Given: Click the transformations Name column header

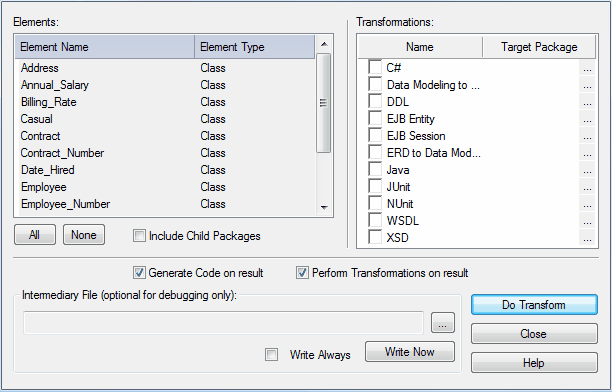Looking at the screenshot, I should pyautogui.click(x=420, y=47).
